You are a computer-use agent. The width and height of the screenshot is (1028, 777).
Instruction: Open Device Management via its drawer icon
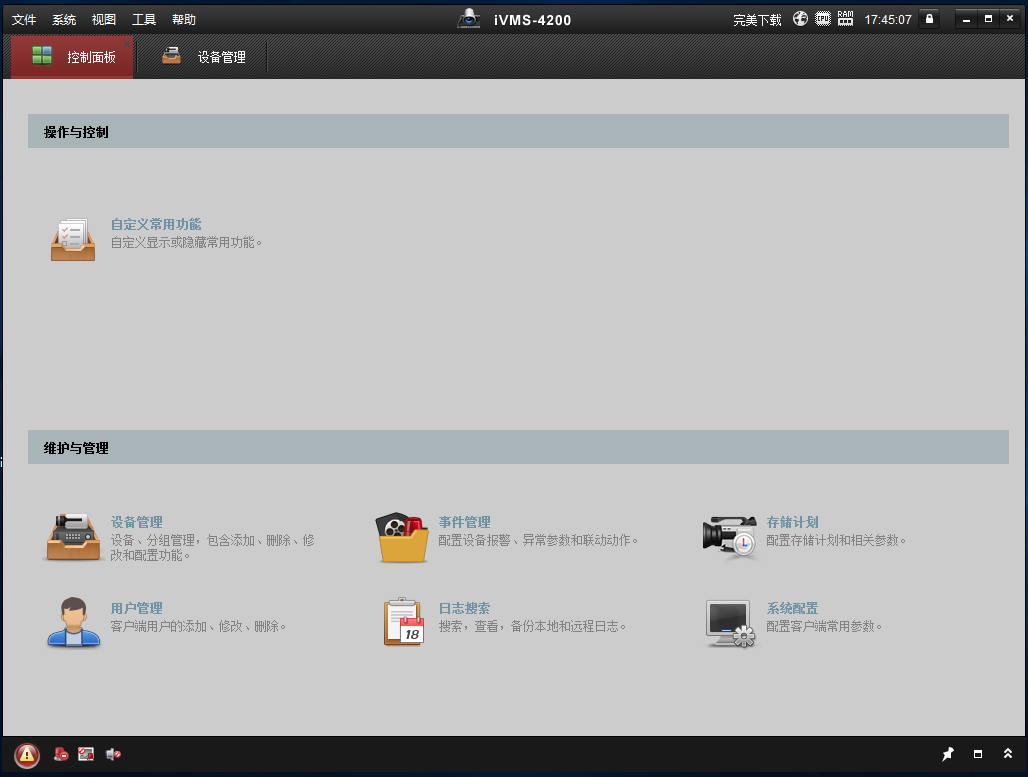73,538
